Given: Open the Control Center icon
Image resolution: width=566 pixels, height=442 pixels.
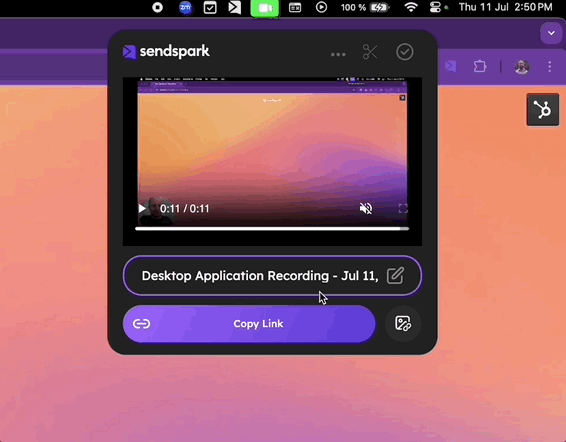Looking at the screenshot, I should [x=435, y=7].
